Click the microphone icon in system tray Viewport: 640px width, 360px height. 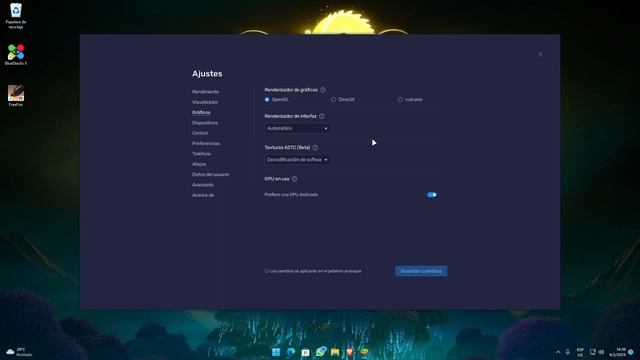(567, 352)
